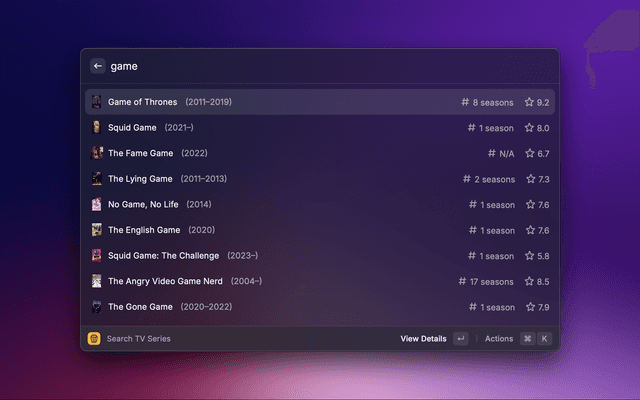Viewport: 640px width, 400px height.
Task: Click the back arrow button
Action: coord(98,66)
